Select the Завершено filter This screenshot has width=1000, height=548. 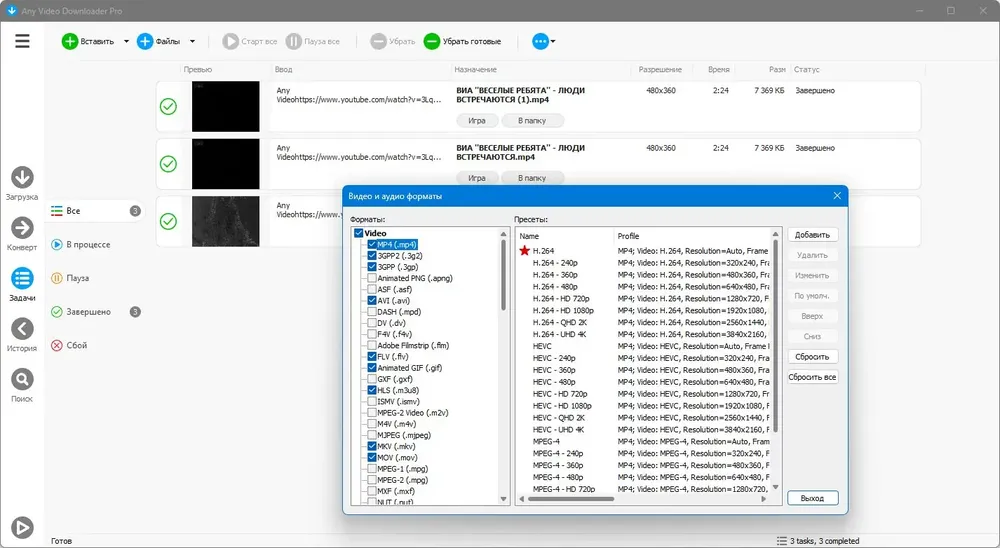tap(96, 312)
